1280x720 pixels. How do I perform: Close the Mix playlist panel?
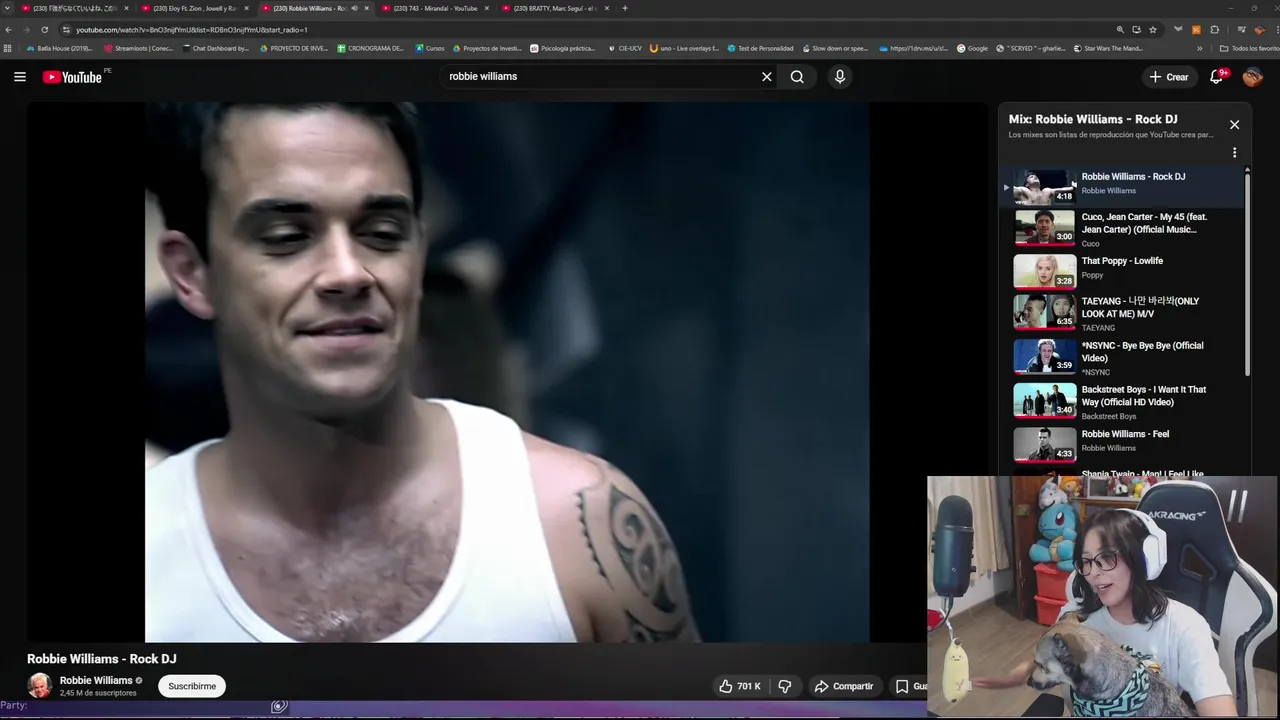[1234, 125]
